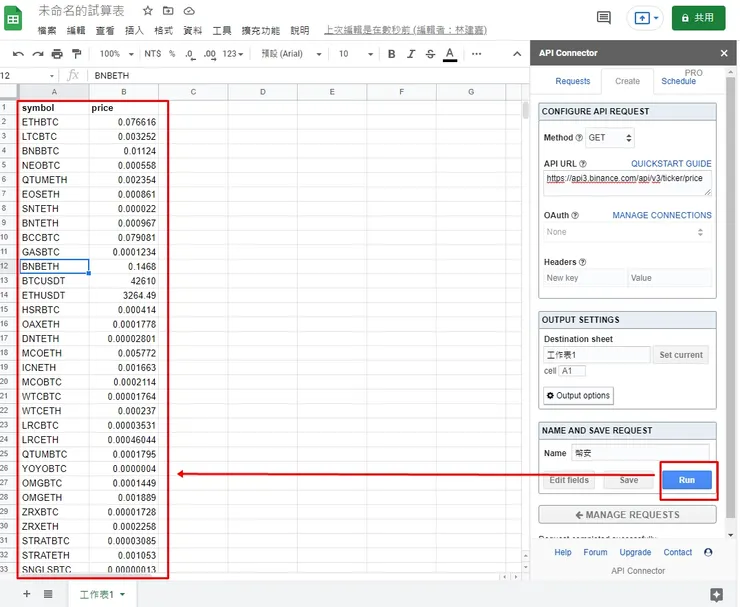Open the Arial font dropdown
Viewport: 740px width, 607px height.
click(x=291, y=54)
